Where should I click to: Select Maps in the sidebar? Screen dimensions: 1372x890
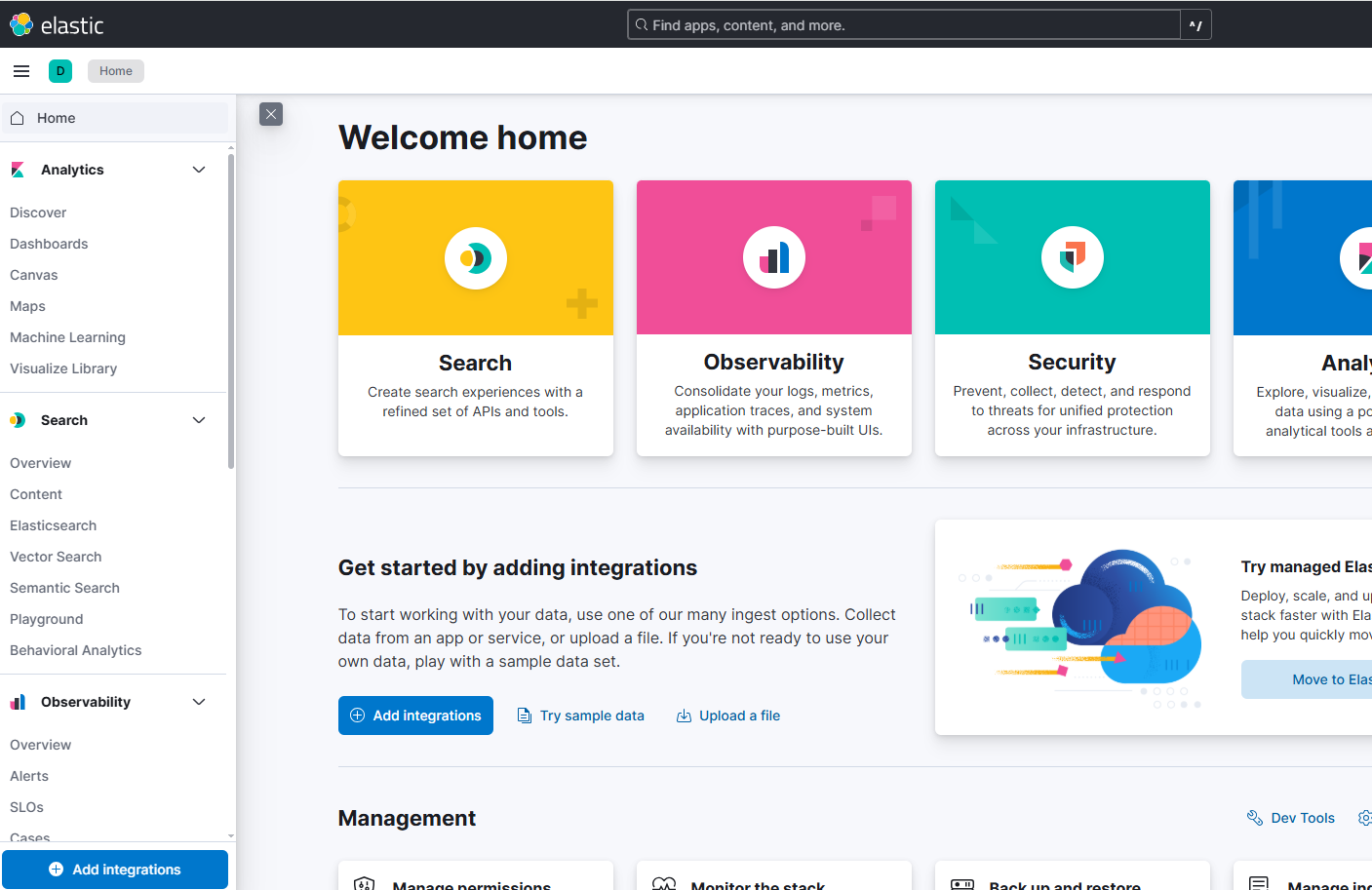[x=27, y=306]
